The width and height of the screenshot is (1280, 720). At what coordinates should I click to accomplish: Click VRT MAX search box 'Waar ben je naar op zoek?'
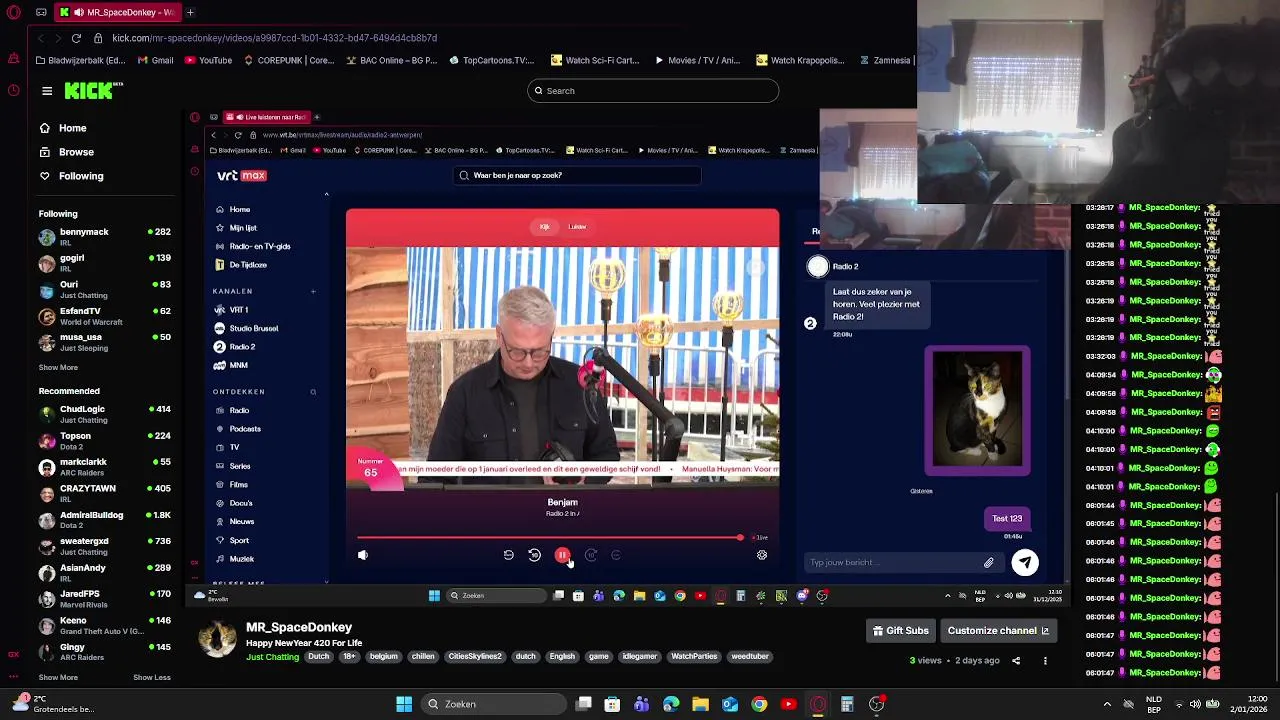[578, 175]
